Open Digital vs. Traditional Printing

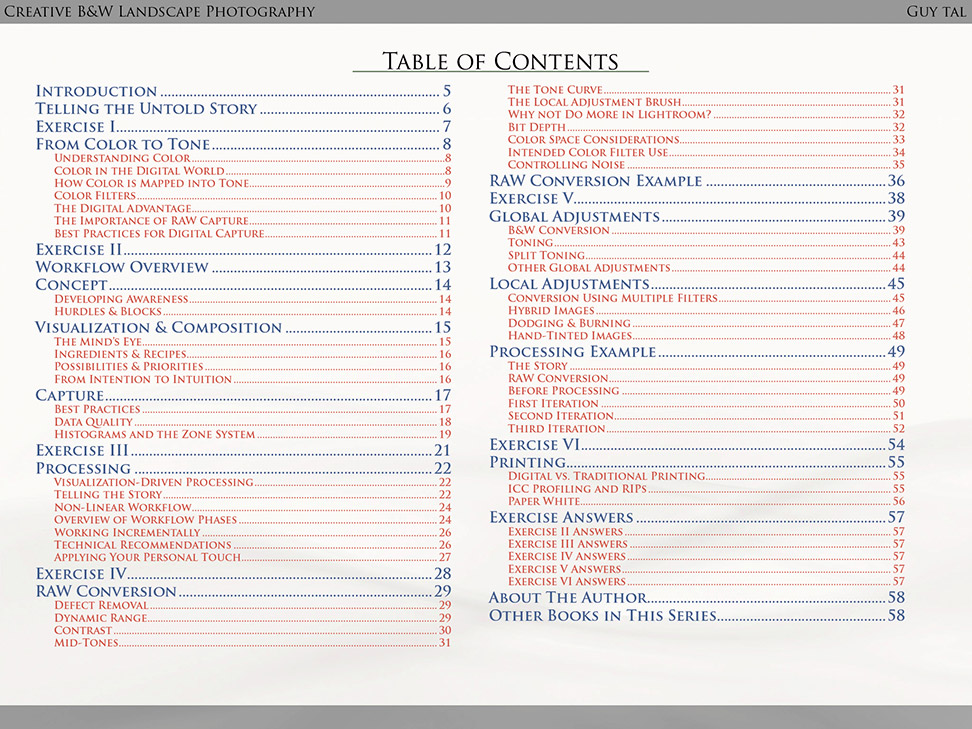[706, 475]
